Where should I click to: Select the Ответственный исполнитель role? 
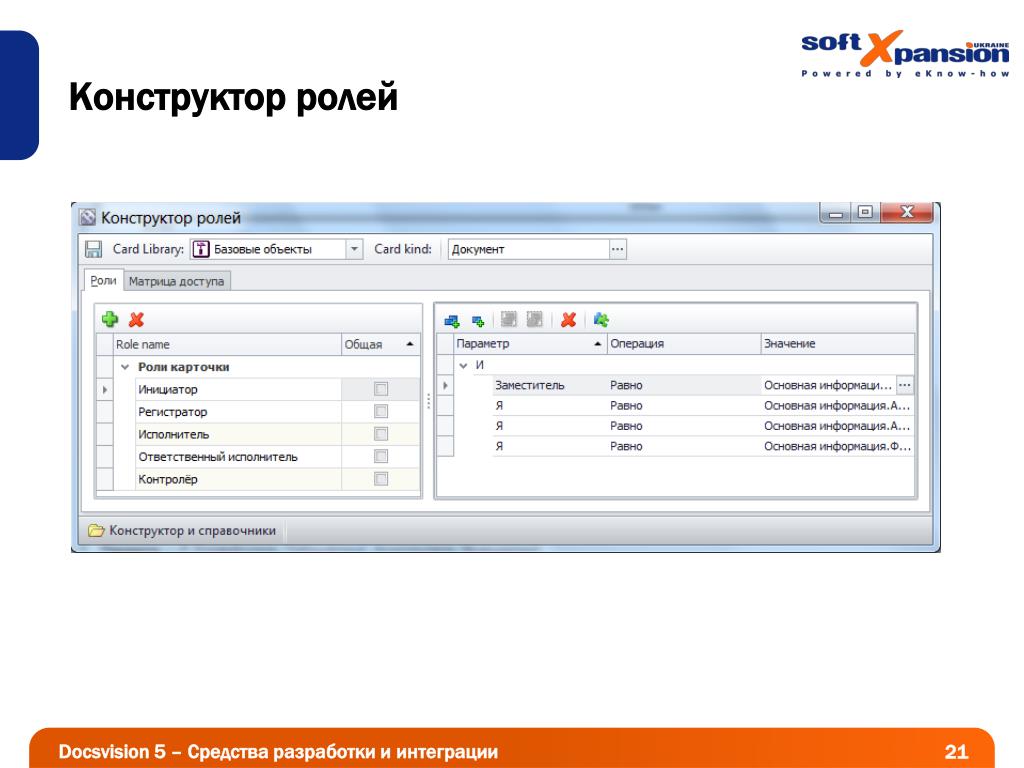click(238, 456)
